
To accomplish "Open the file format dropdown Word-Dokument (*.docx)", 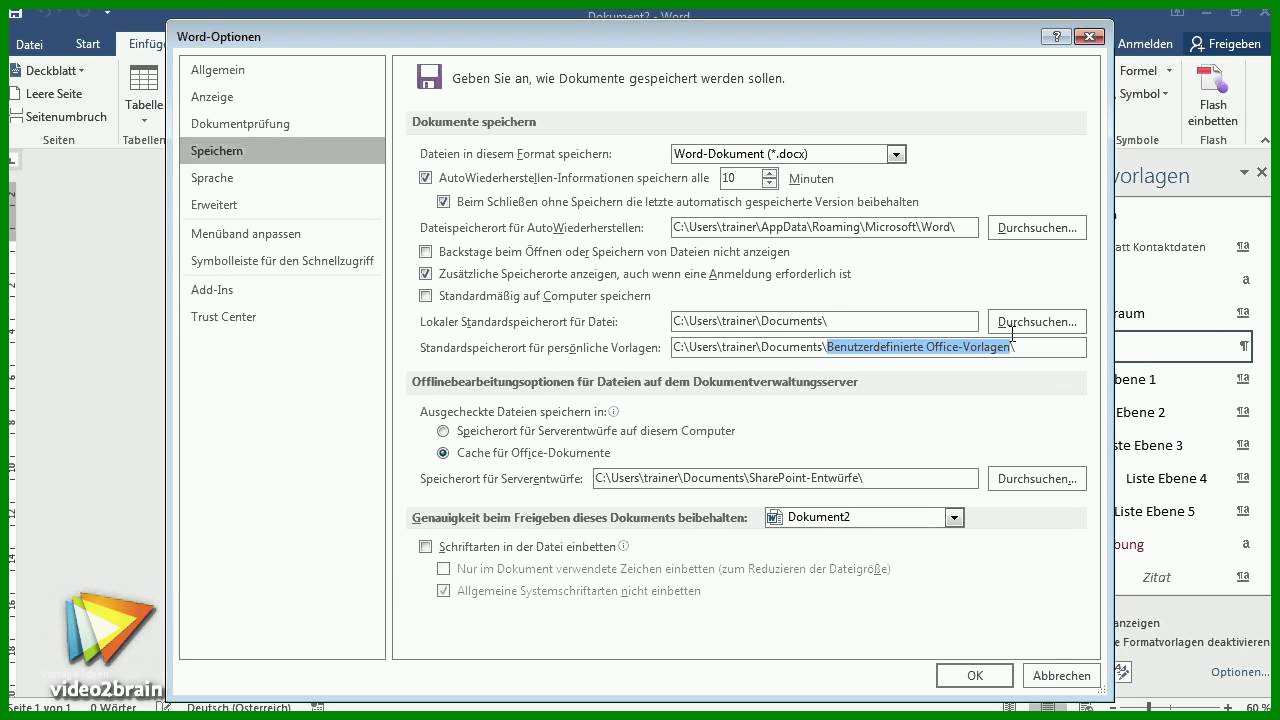I will click(896, 154).
